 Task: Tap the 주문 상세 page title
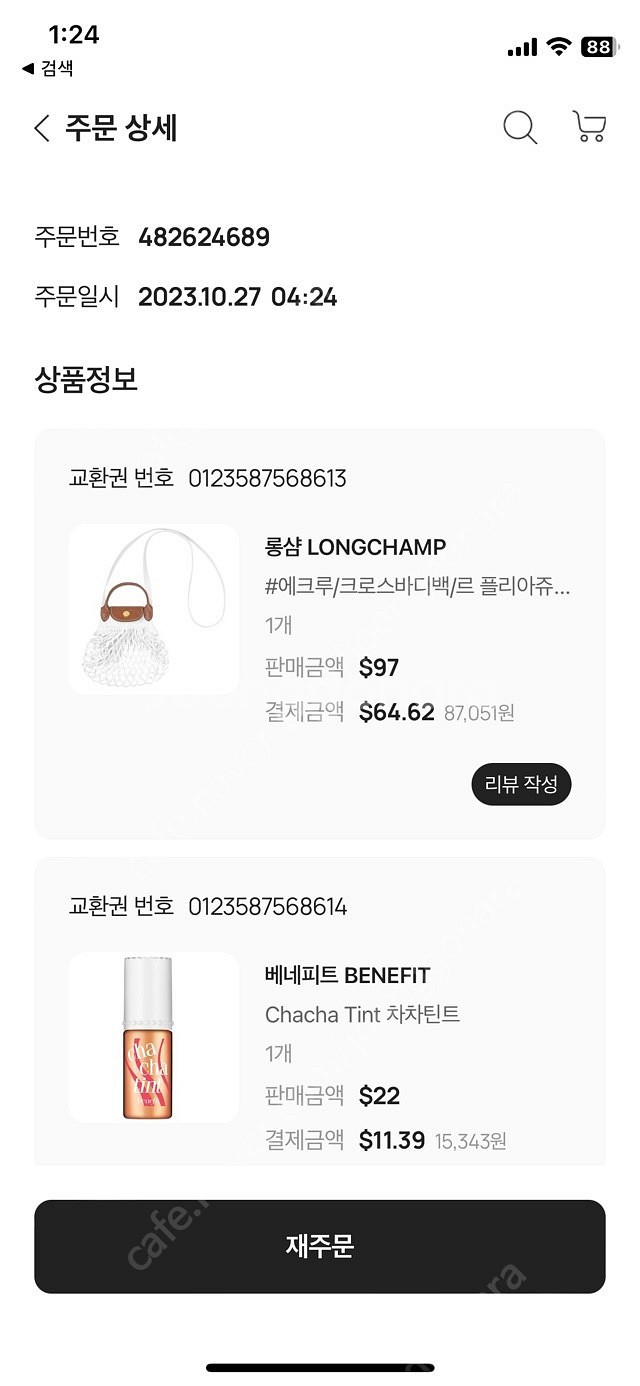tap(121, 129)
